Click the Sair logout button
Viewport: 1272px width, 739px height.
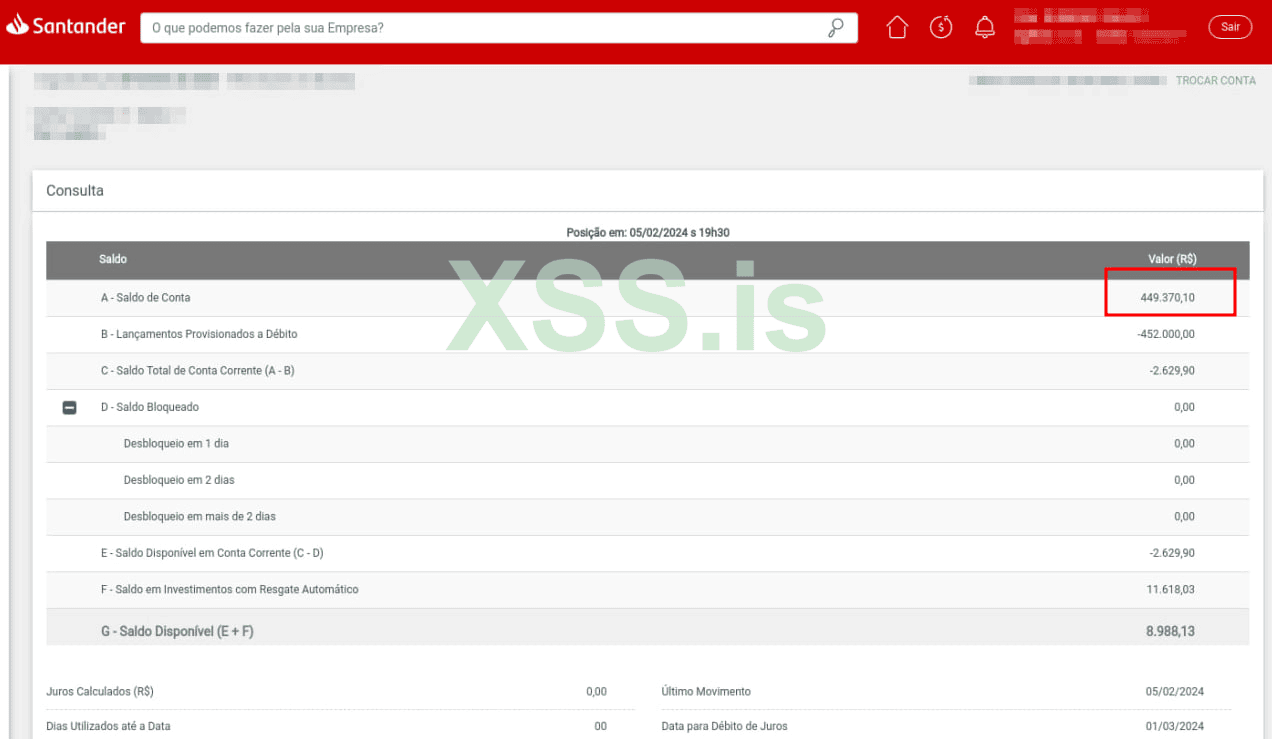tap(1230, 27)
